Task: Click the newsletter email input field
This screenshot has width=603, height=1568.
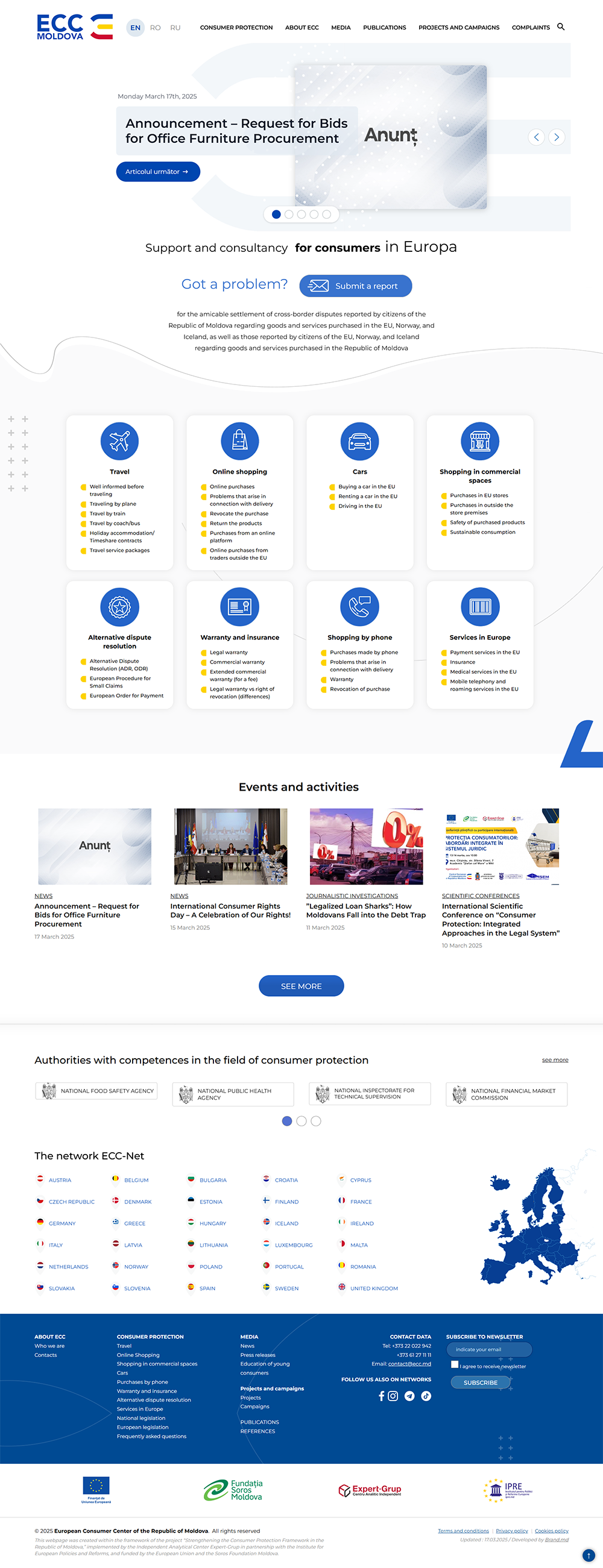Action: click(x=490, y=1349)
